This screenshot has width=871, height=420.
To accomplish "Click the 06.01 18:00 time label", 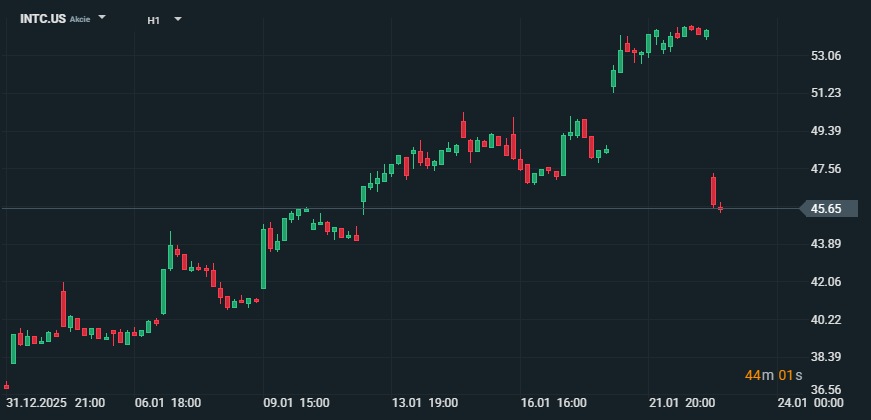I will click(168, 402).
